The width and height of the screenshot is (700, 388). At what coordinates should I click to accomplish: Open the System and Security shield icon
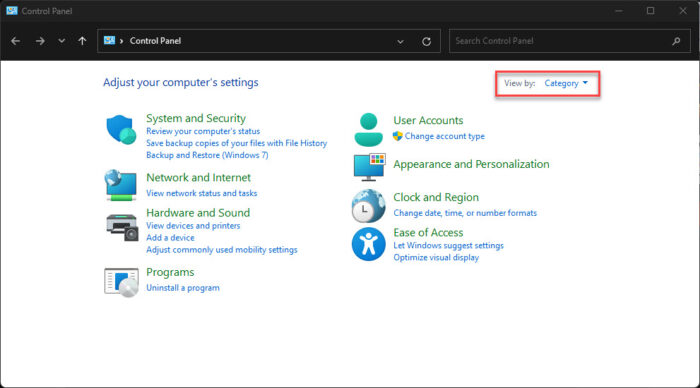pos(121,130)
